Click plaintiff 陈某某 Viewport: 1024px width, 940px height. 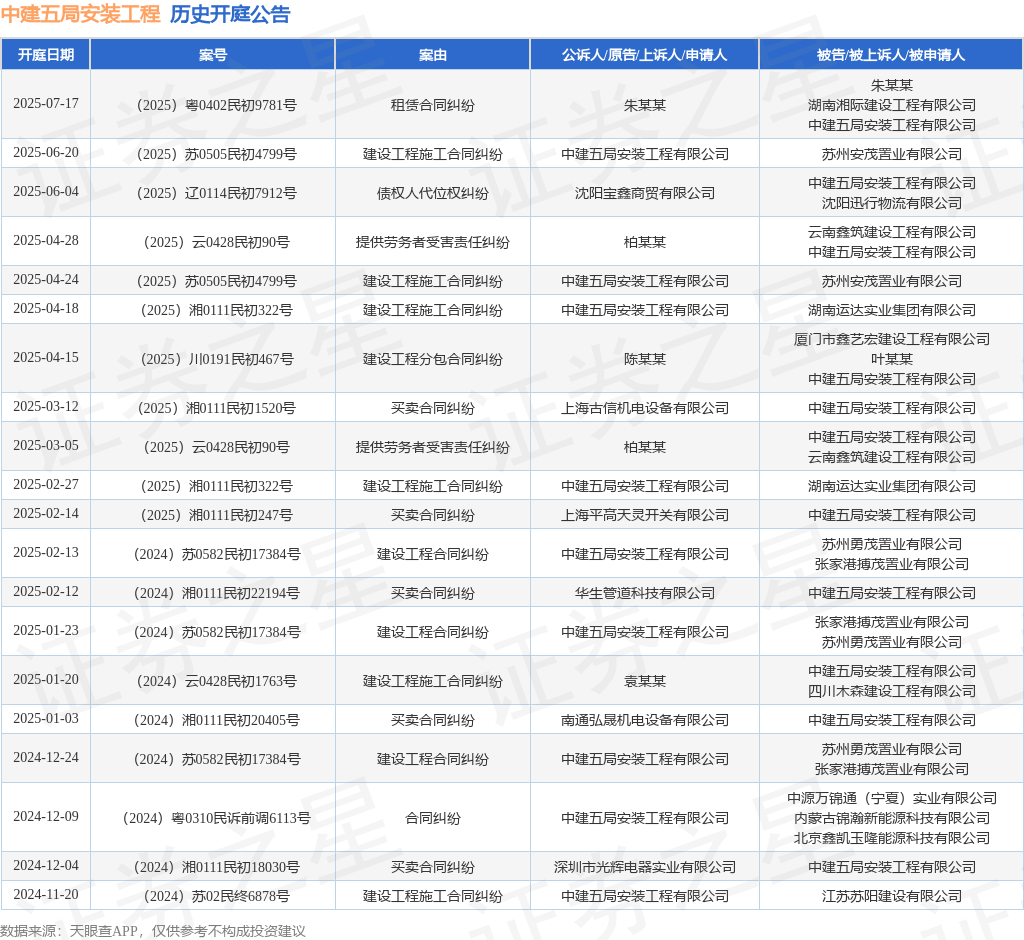point(645,359)
